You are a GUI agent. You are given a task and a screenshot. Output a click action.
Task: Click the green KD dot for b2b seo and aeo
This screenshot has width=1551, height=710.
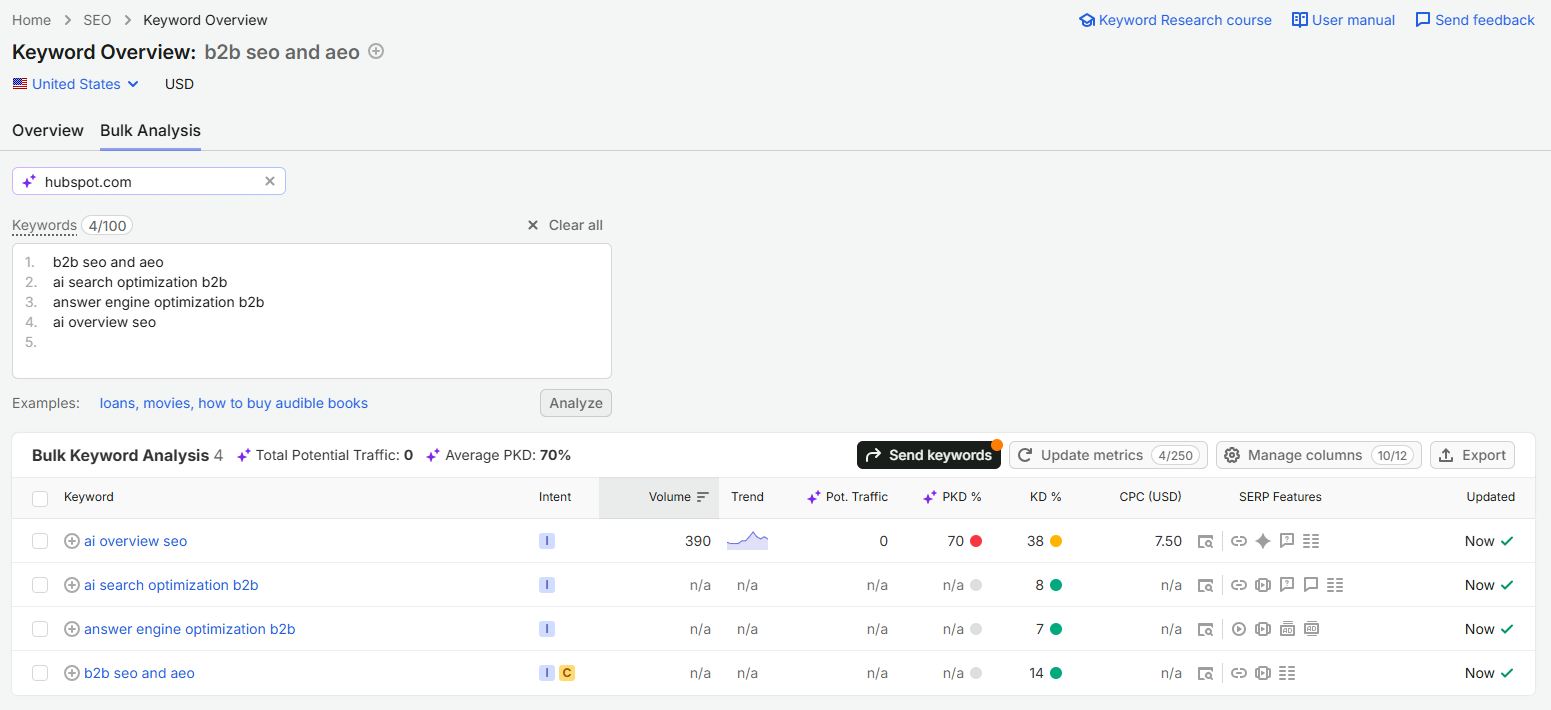[1056, 673]
